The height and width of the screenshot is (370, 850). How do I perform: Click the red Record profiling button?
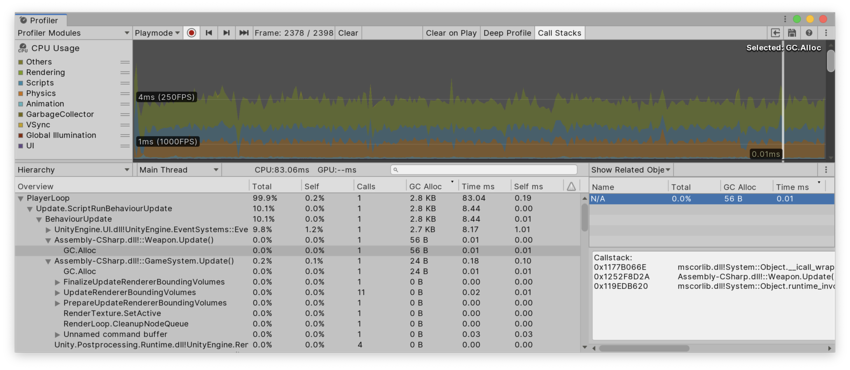click(x=191, y=33)
